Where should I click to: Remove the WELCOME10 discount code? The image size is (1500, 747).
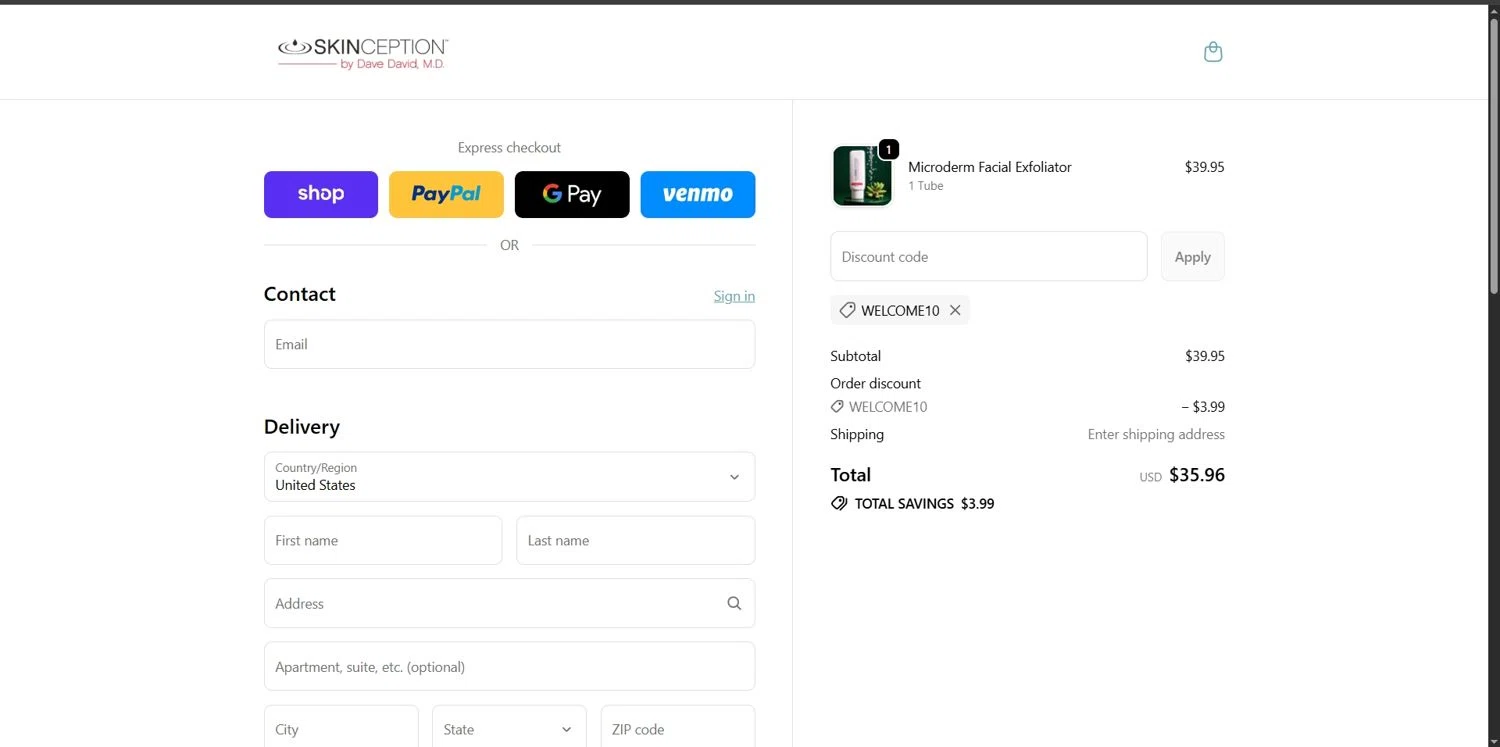point(955,310)
